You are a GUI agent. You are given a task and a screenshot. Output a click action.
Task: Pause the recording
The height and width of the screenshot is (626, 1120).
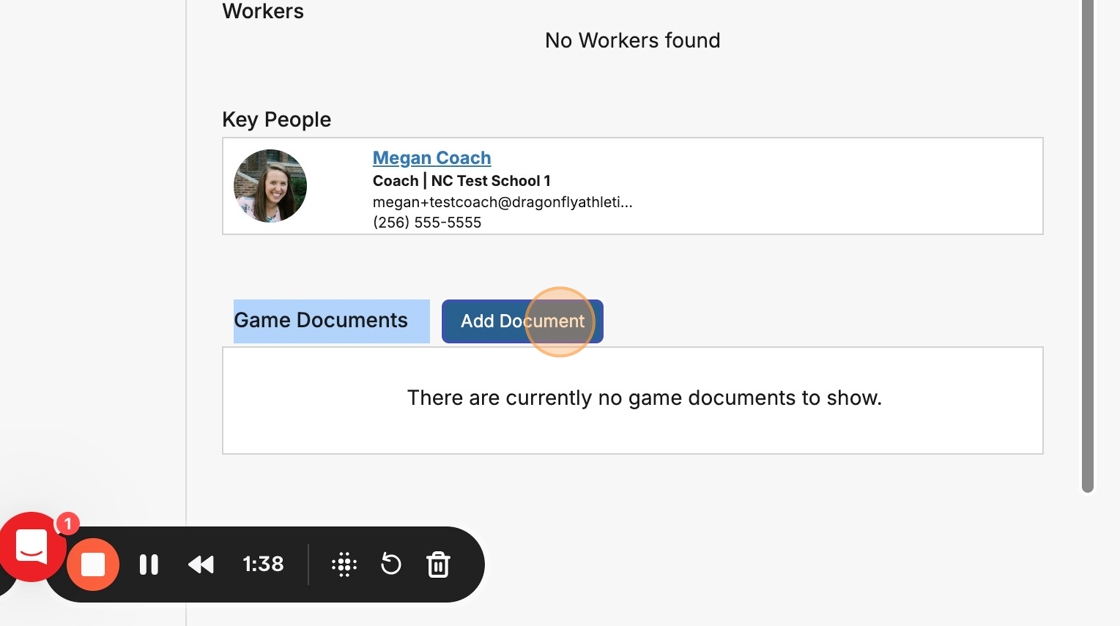(x=149, y=565)
